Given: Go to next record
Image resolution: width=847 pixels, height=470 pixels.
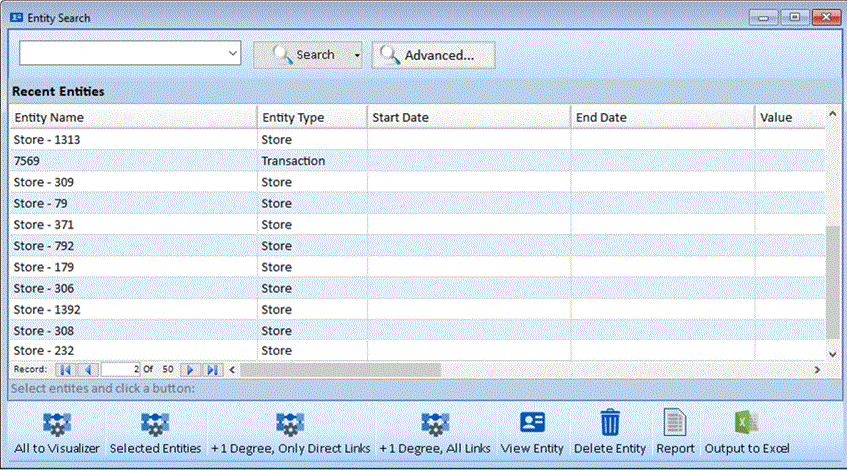Looking at the screenshot, I should (x=190, y=370).
